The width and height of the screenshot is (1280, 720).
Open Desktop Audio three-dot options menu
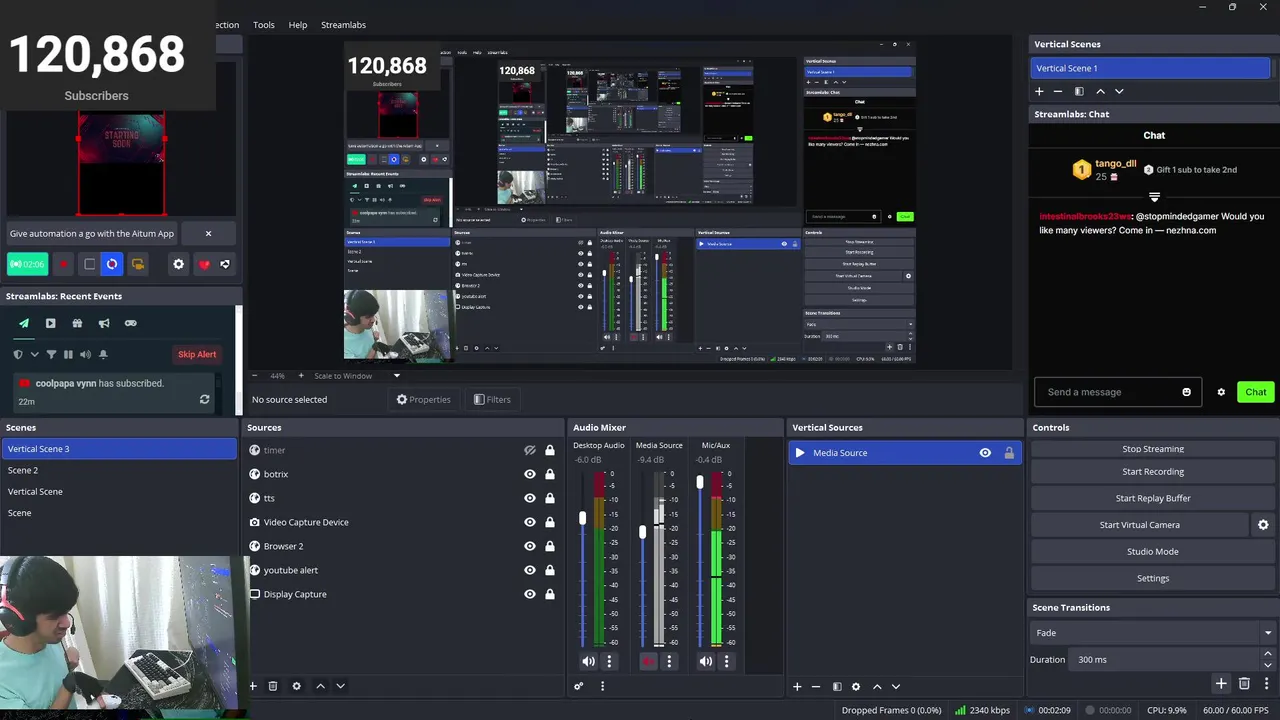pyautogui.click(x=609, y=661)
